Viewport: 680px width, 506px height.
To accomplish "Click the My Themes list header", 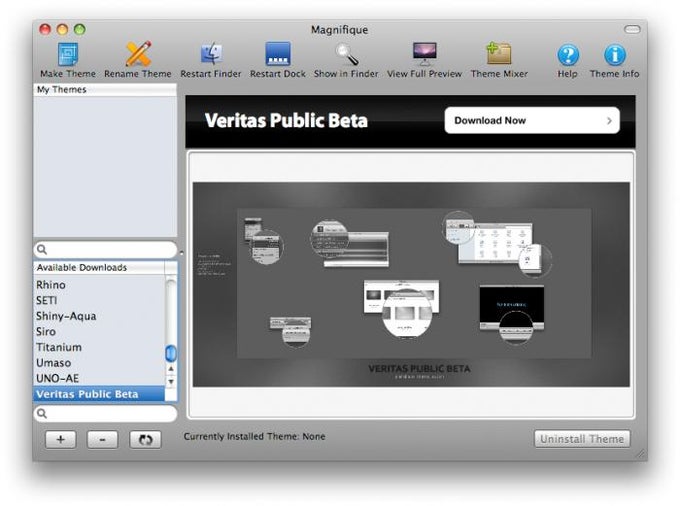I will click(105, 89).
